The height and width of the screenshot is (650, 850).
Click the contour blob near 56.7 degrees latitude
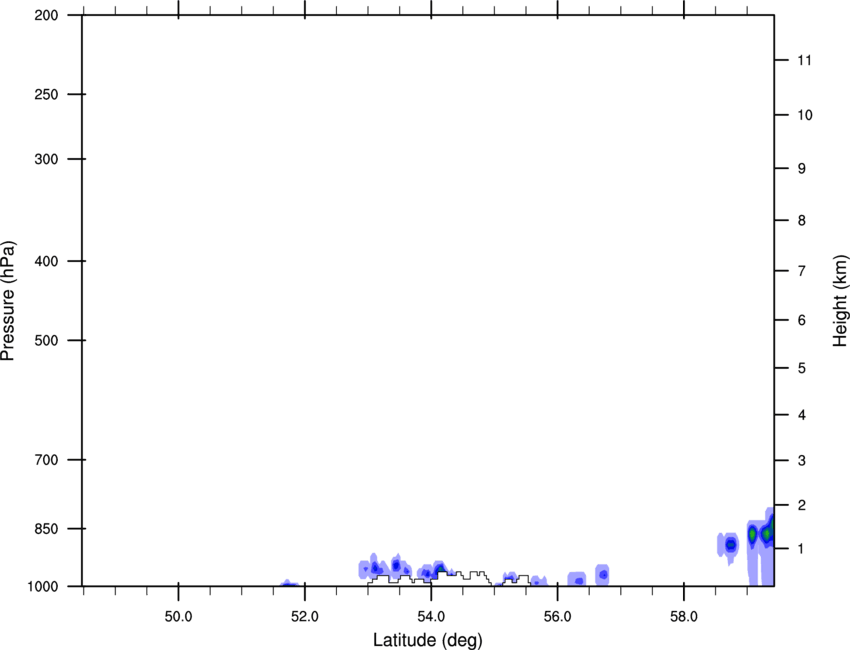(603, 575)
